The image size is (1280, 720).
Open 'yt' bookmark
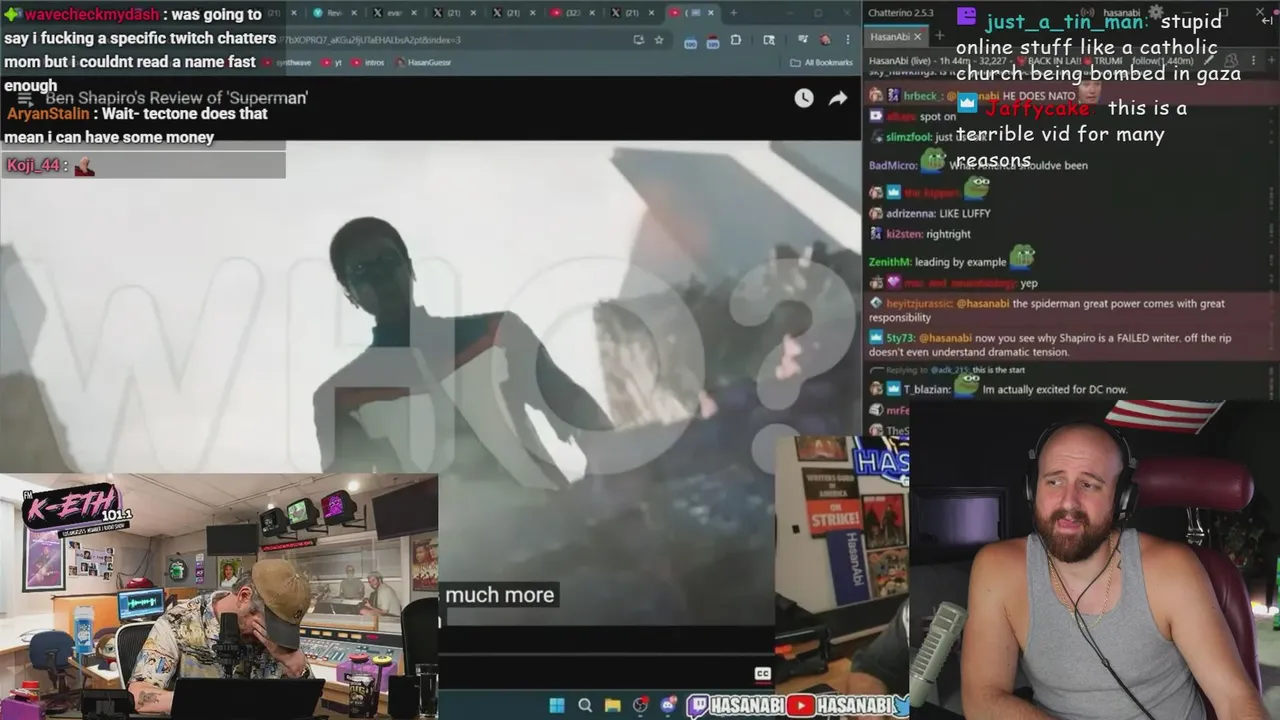tap(331, 62)
